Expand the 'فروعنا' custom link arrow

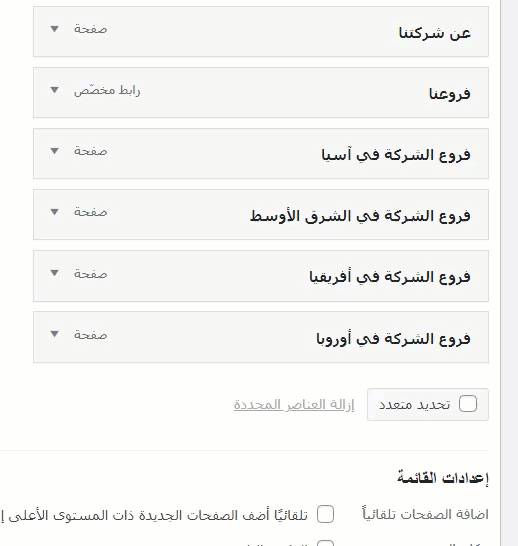(54, 90)
